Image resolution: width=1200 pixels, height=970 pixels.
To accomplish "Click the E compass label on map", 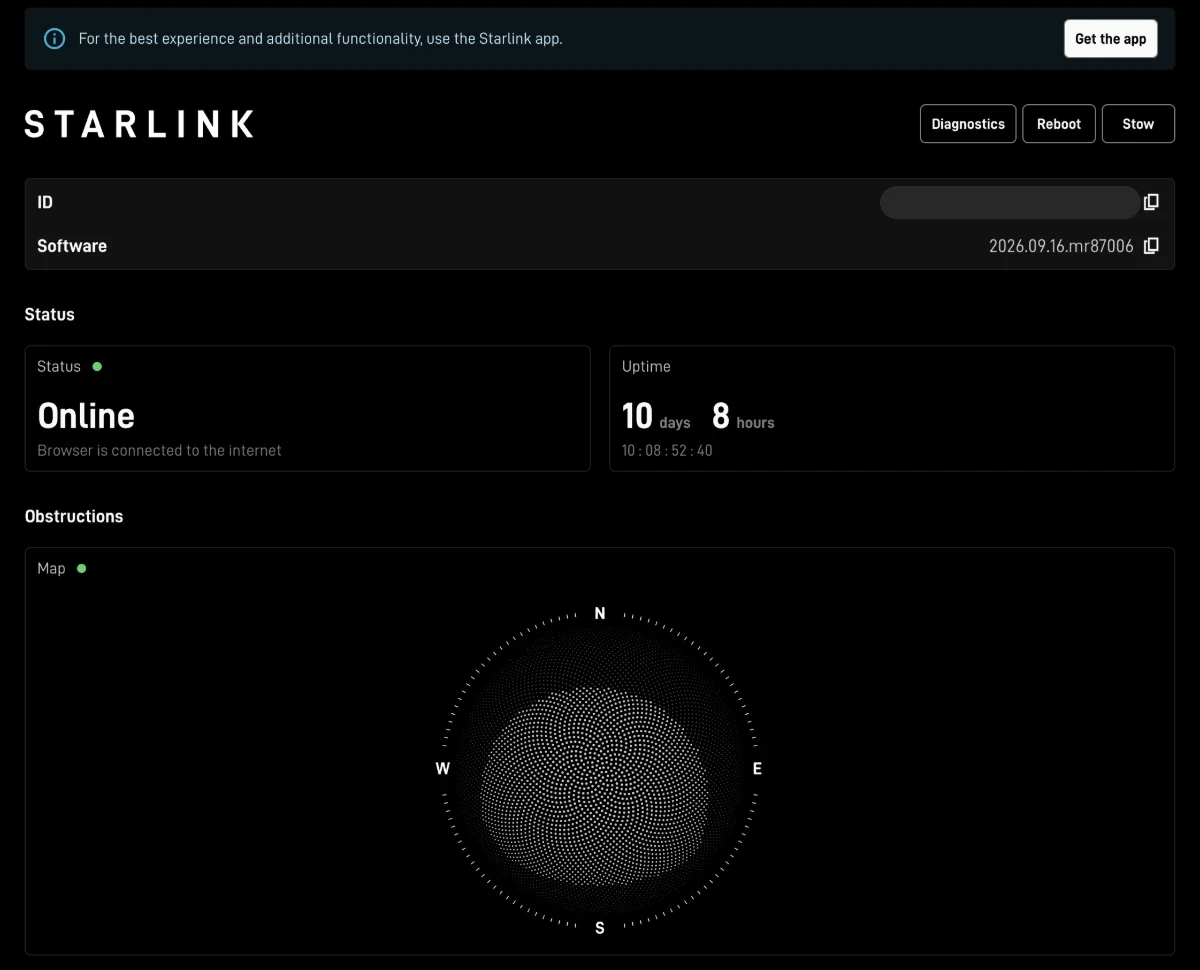I will 757,769.
